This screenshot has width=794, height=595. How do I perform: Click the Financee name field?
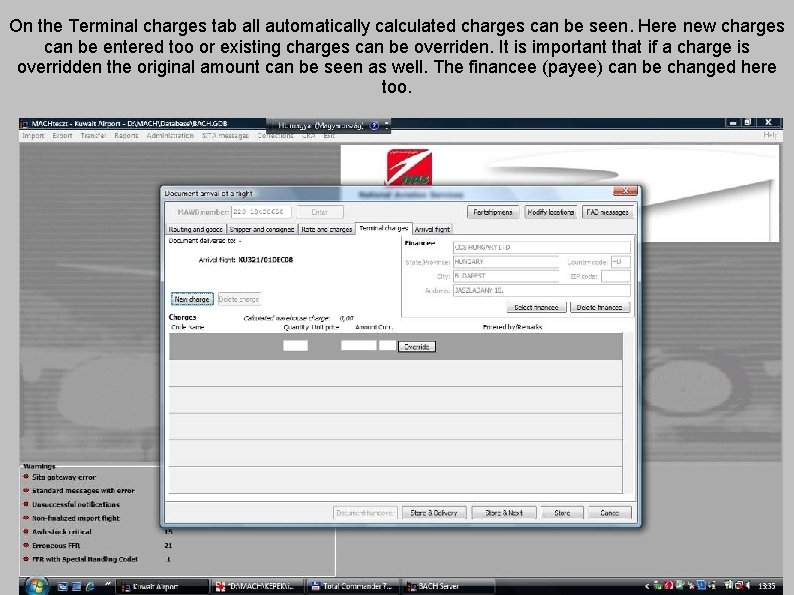tap(541, 248)
